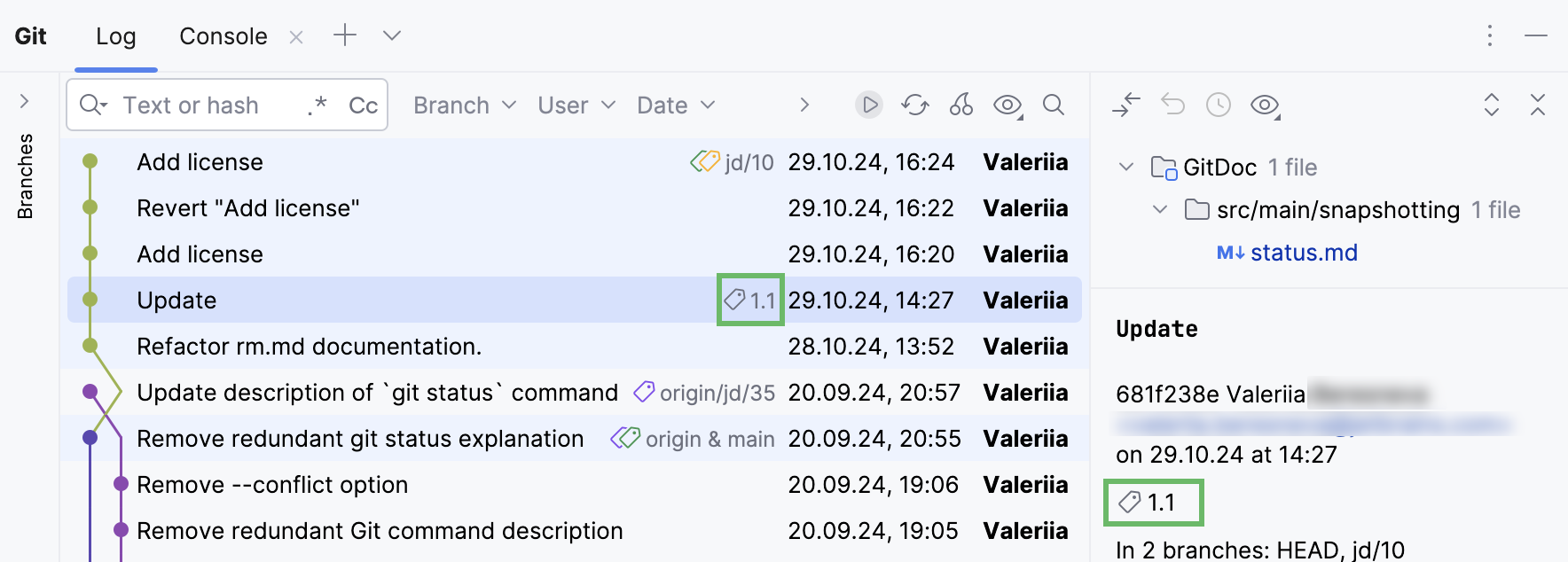Expand all files in changed files tree
The image size is (1568, 562).
[1492, 105]
